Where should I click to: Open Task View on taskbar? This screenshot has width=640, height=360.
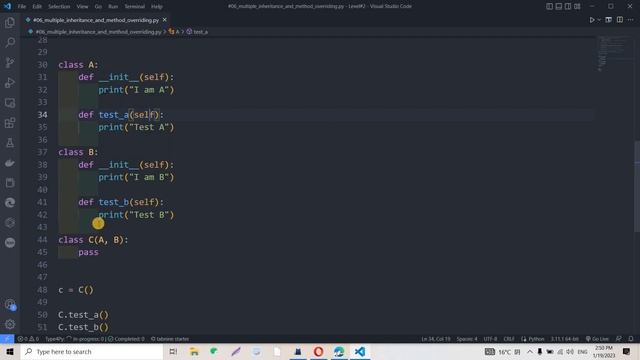173,352
